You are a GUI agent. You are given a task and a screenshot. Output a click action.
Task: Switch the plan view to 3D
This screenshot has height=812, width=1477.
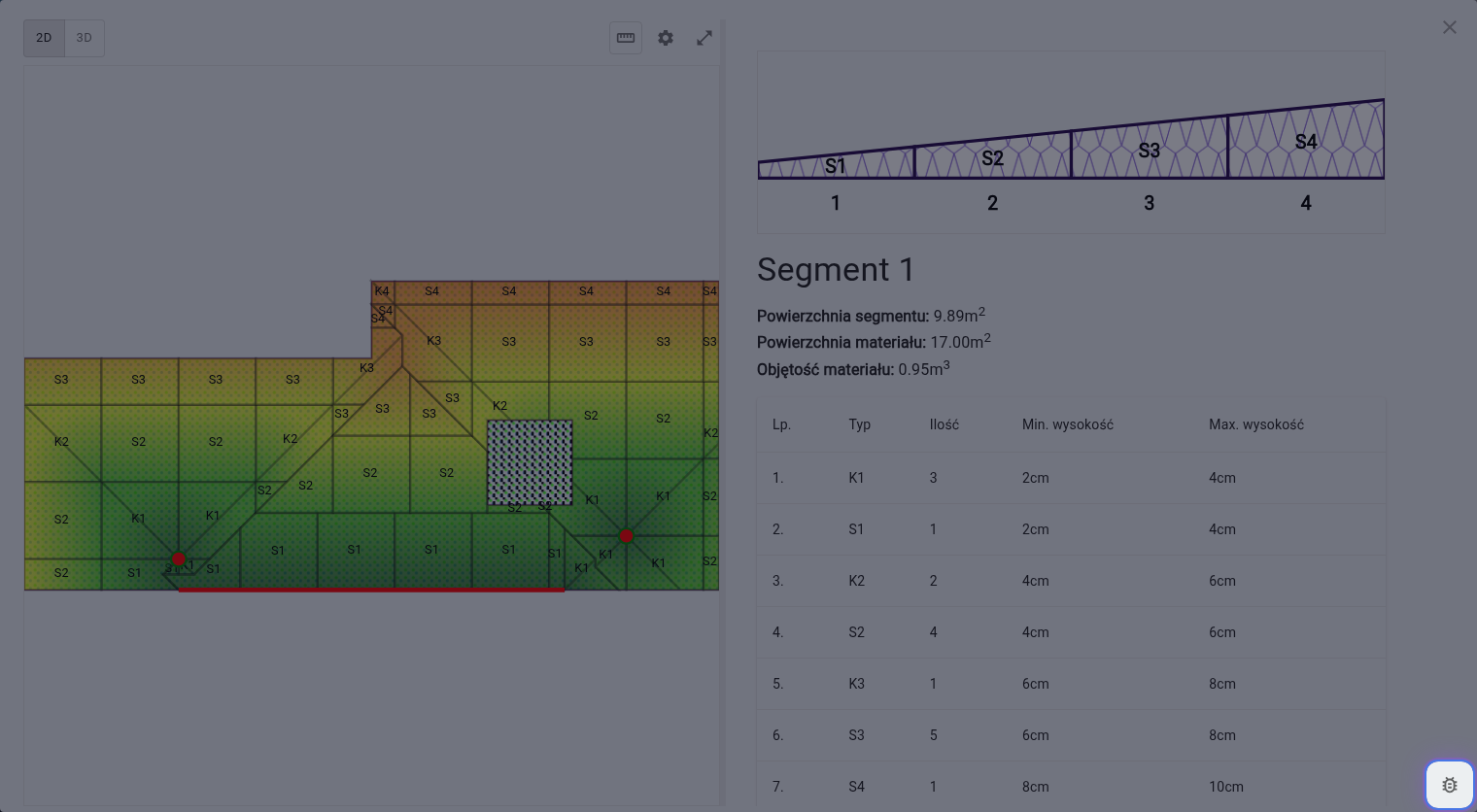click(x=85, y=38)
